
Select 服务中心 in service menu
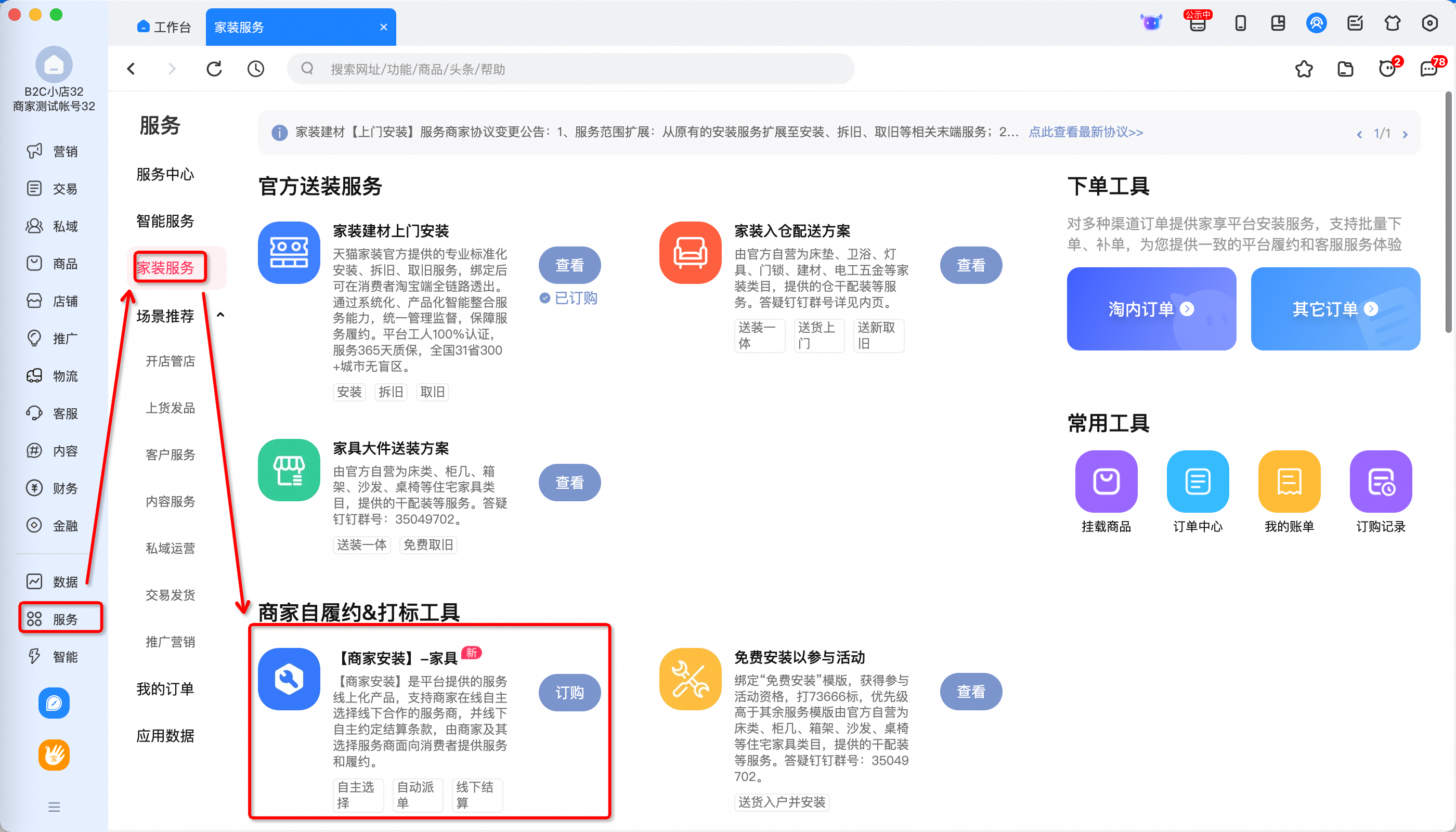165,174
